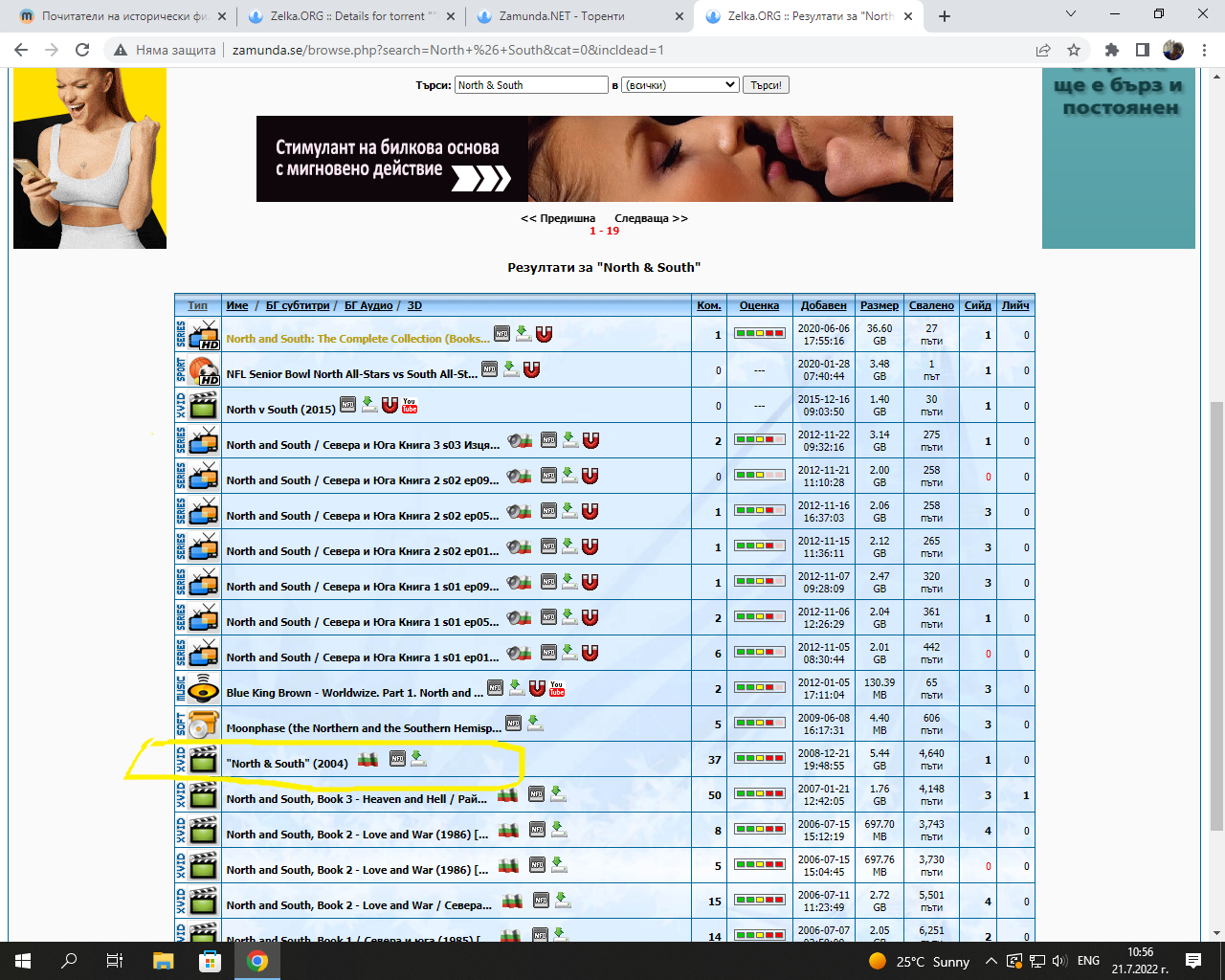Click the NFO icon for North and South: The Complete Collection
Viewport: 1225px width, 980px height.
tap(501, 334)
